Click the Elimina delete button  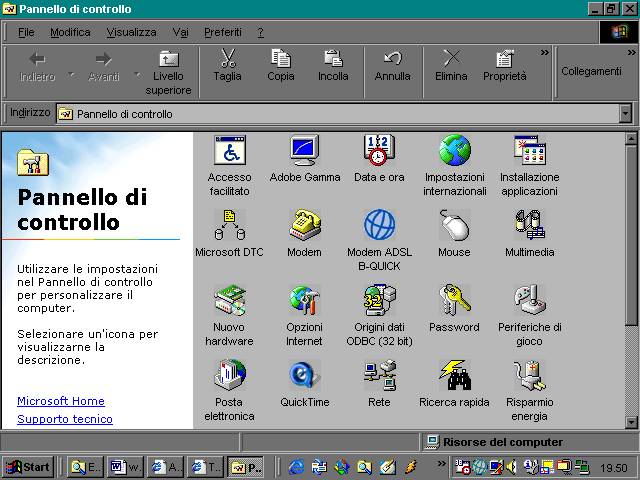[451, 67]
